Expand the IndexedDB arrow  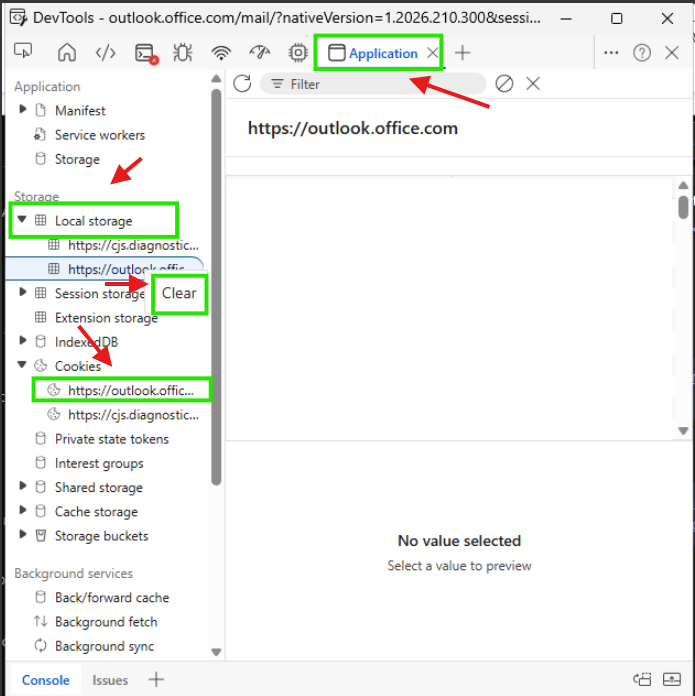[22, 340]
